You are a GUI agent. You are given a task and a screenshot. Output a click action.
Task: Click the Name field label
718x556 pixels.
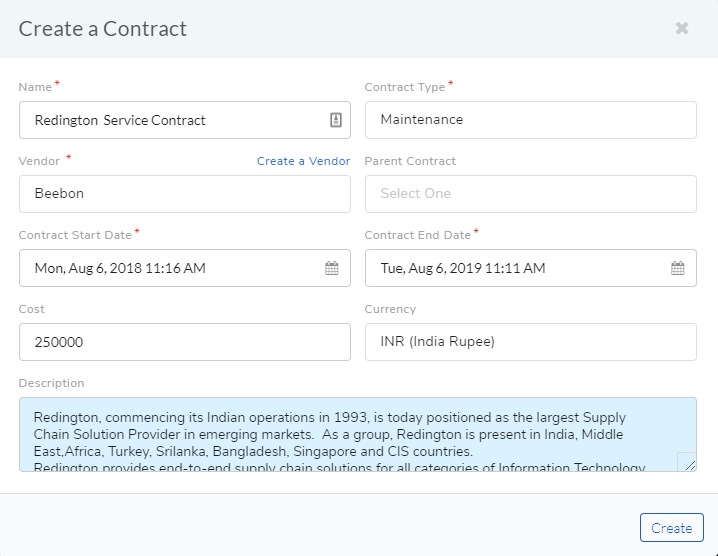[x=35, y=87]
